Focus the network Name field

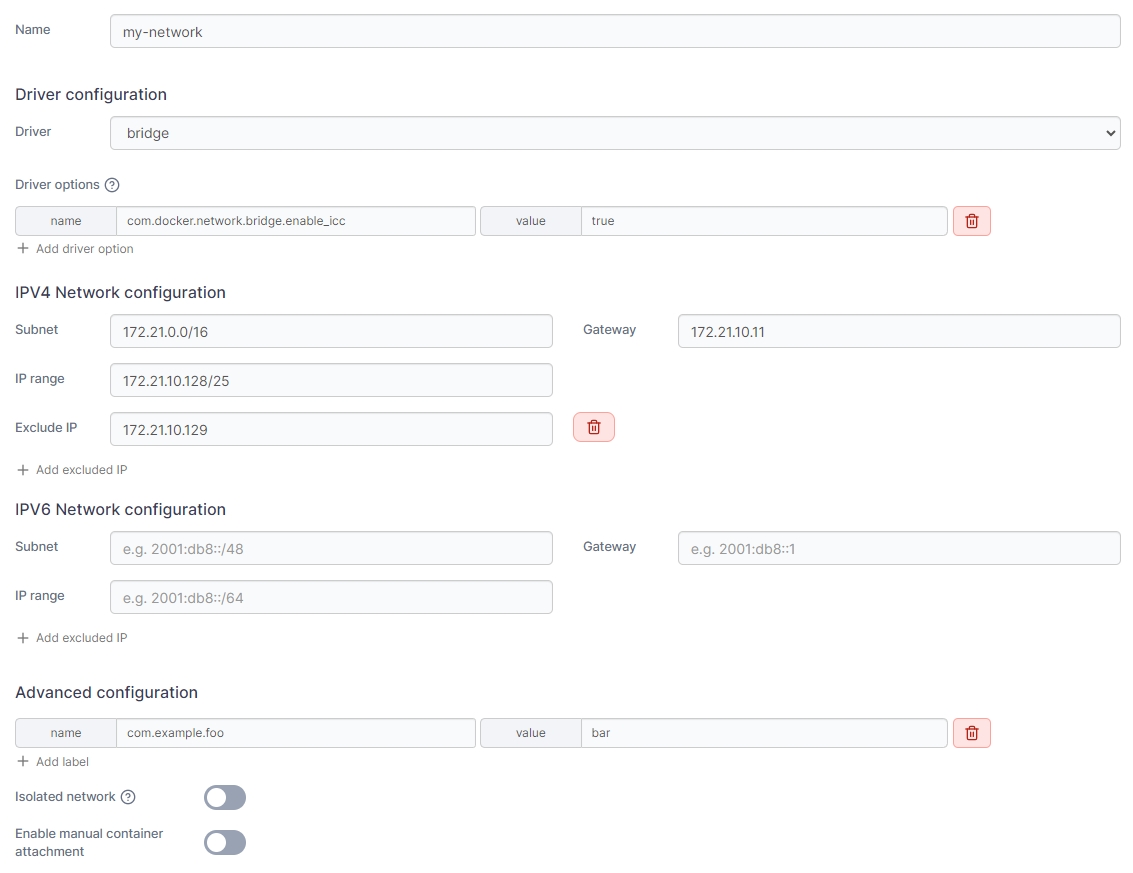pos(614,32)
